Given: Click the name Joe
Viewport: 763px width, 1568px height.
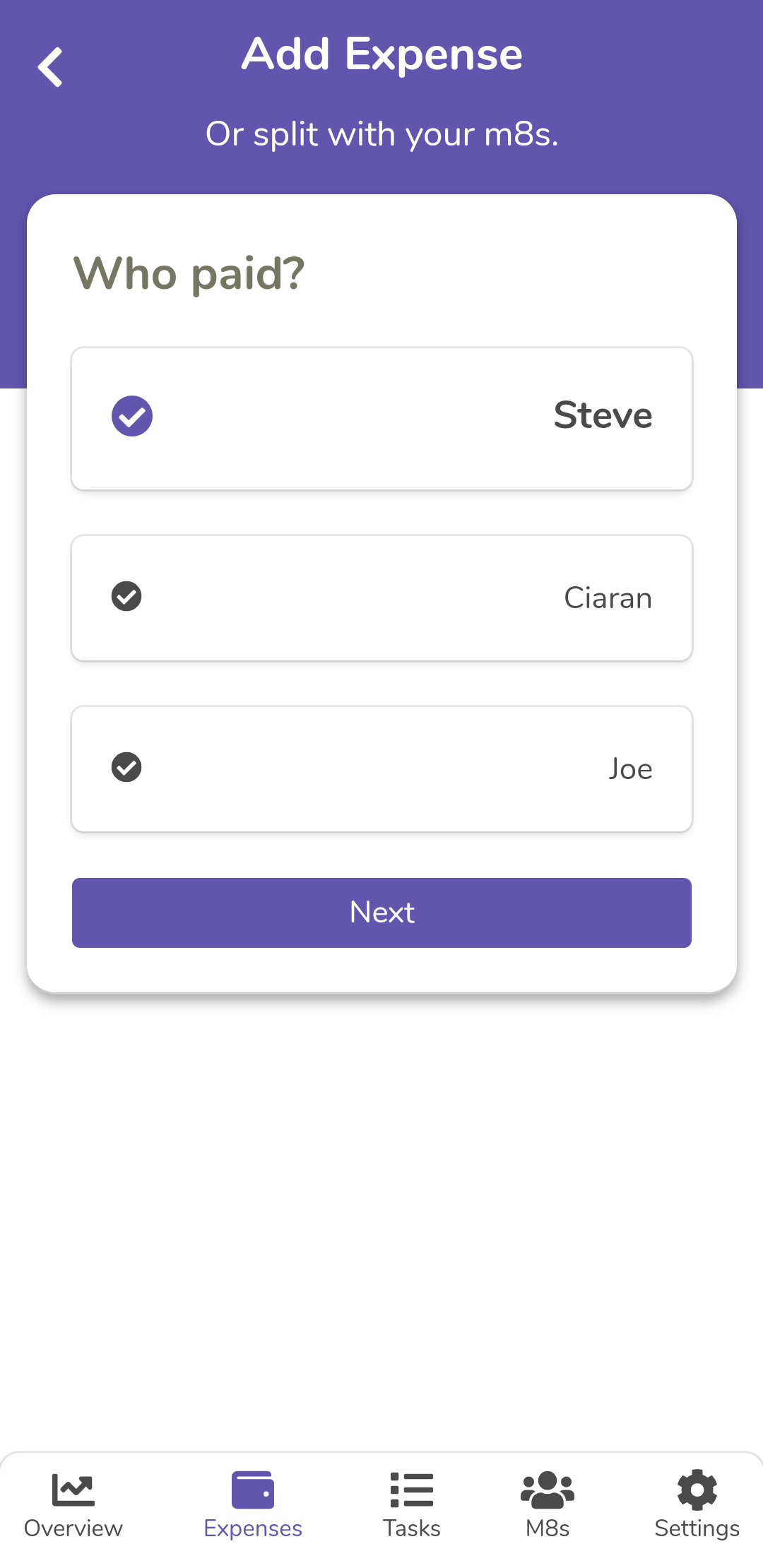Looking at the screenshot, I should (x=630, y=769).
